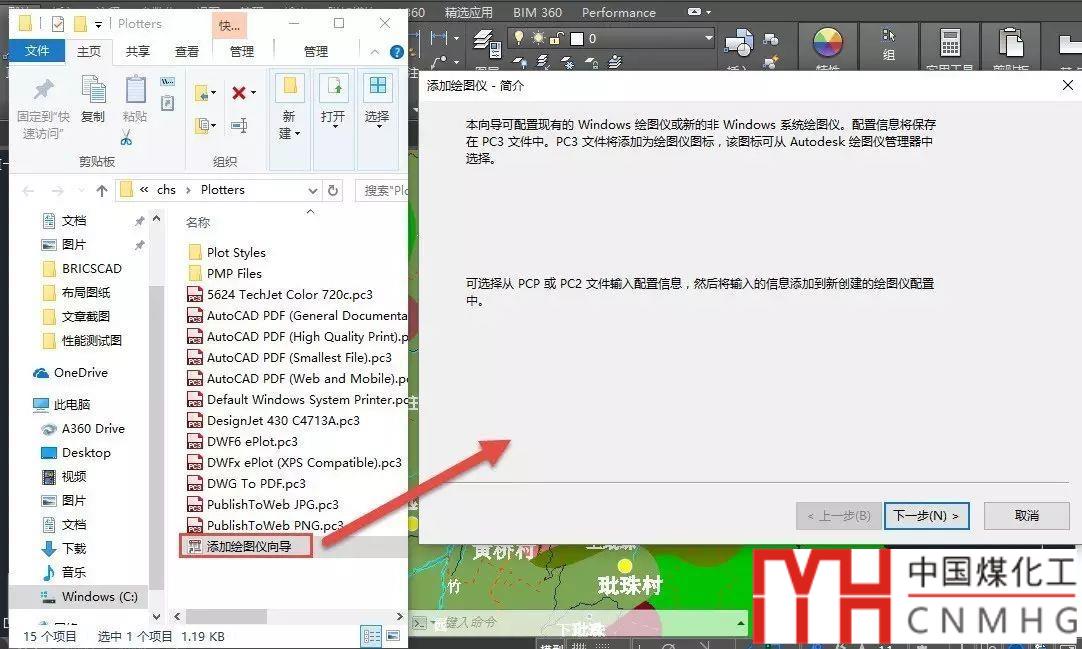
Task: Click the light bulb layer on/off icon
Action: tap(519, 38)
